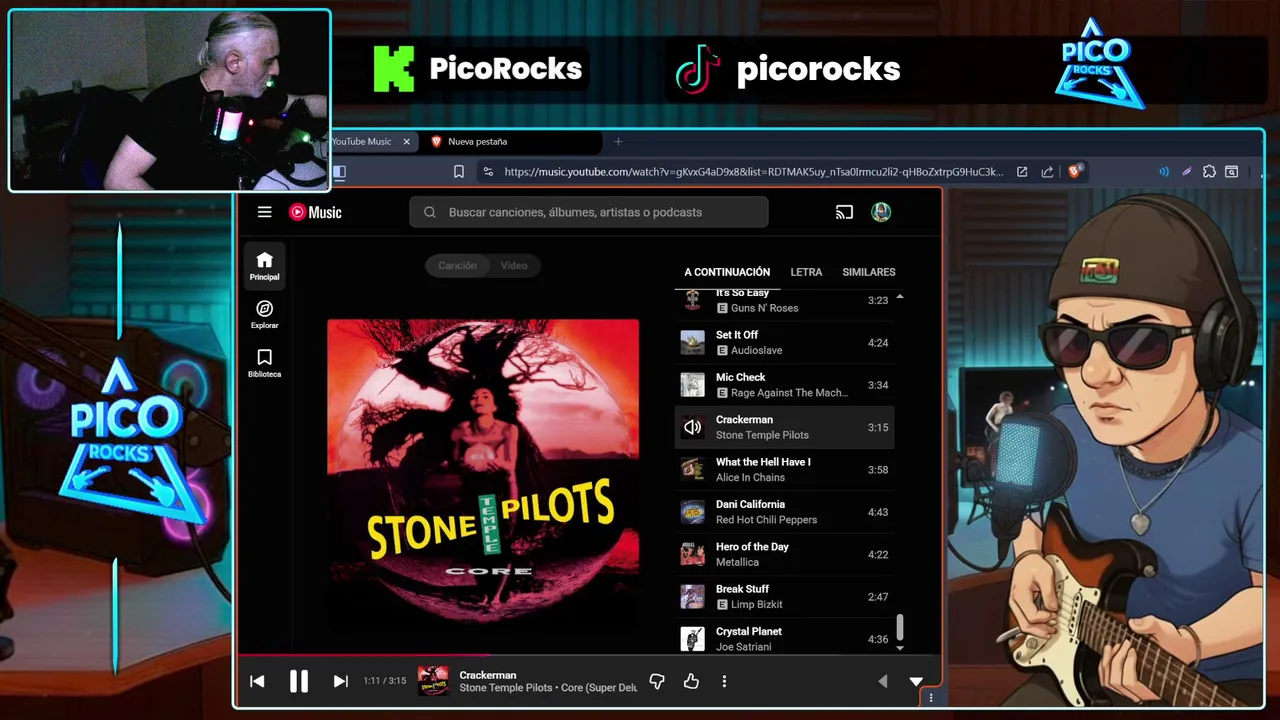The height and width of the screenshot is (720, 1280).
Task: Click the Set It Off thumbnail
Action: click(x=692, y=342)
